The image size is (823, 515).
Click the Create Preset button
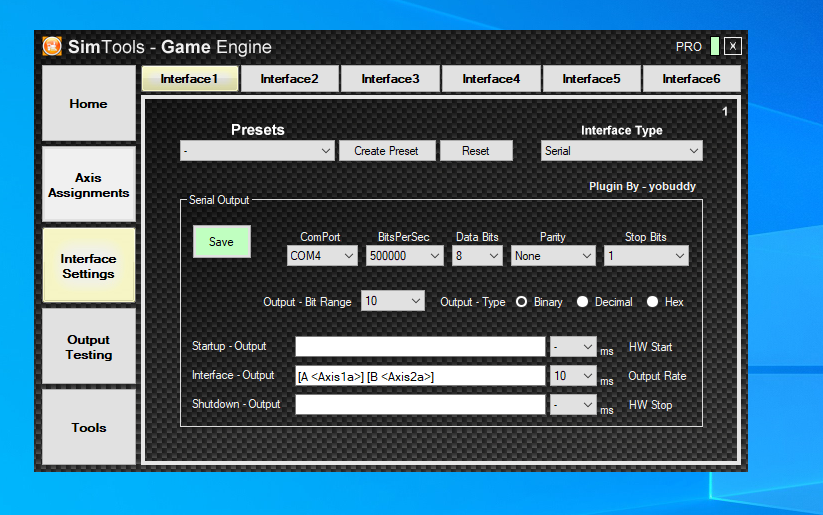(387, 151)
